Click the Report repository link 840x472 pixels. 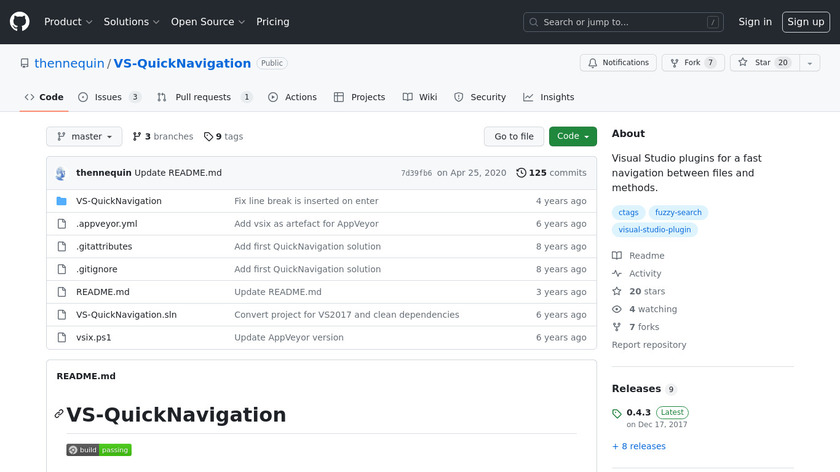click(x=649, y=345)
